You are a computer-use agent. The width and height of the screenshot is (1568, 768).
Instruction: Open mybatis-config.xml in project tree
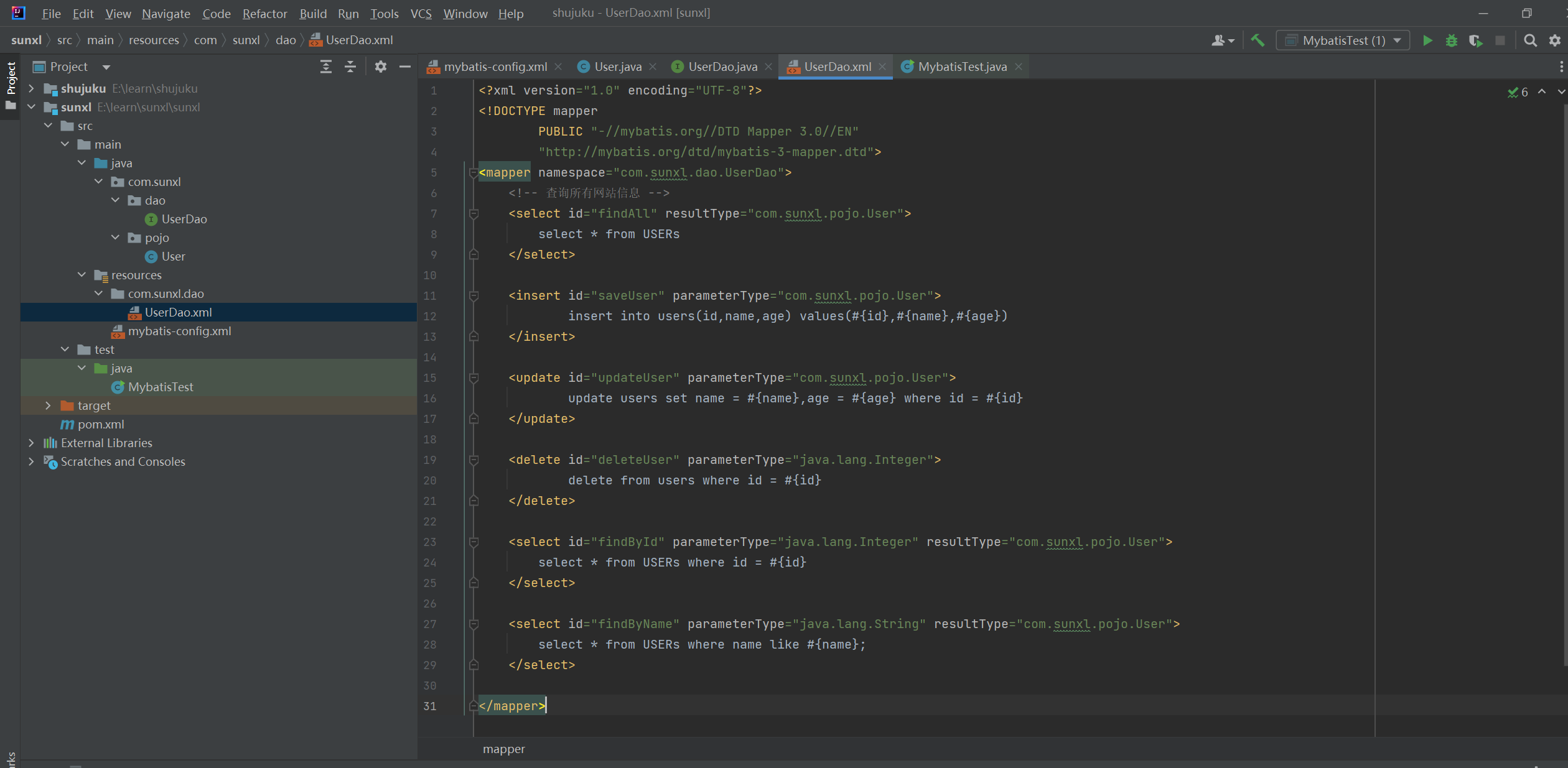tap(179, 331)
